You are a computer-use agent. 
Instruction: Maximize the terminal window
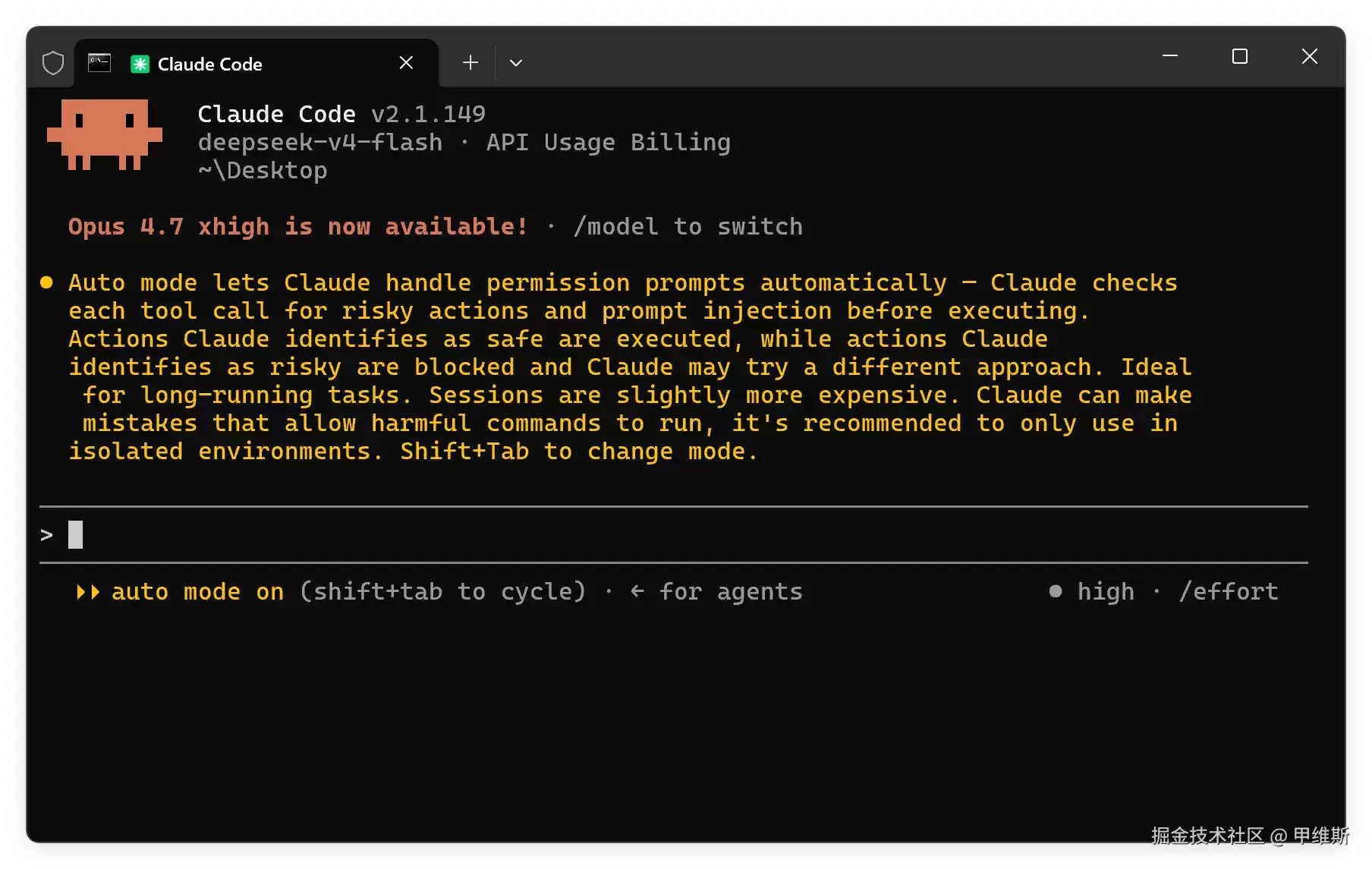click(x=1240, y=57)
